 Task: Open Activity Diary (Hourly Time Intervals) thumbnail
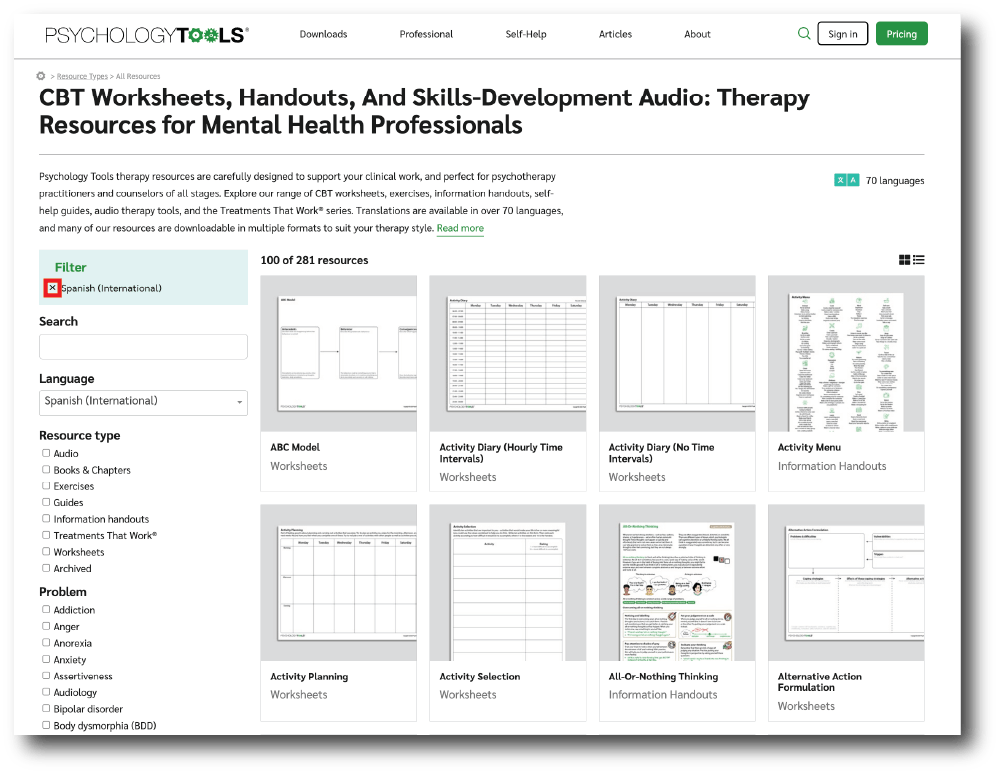(508, 353)
